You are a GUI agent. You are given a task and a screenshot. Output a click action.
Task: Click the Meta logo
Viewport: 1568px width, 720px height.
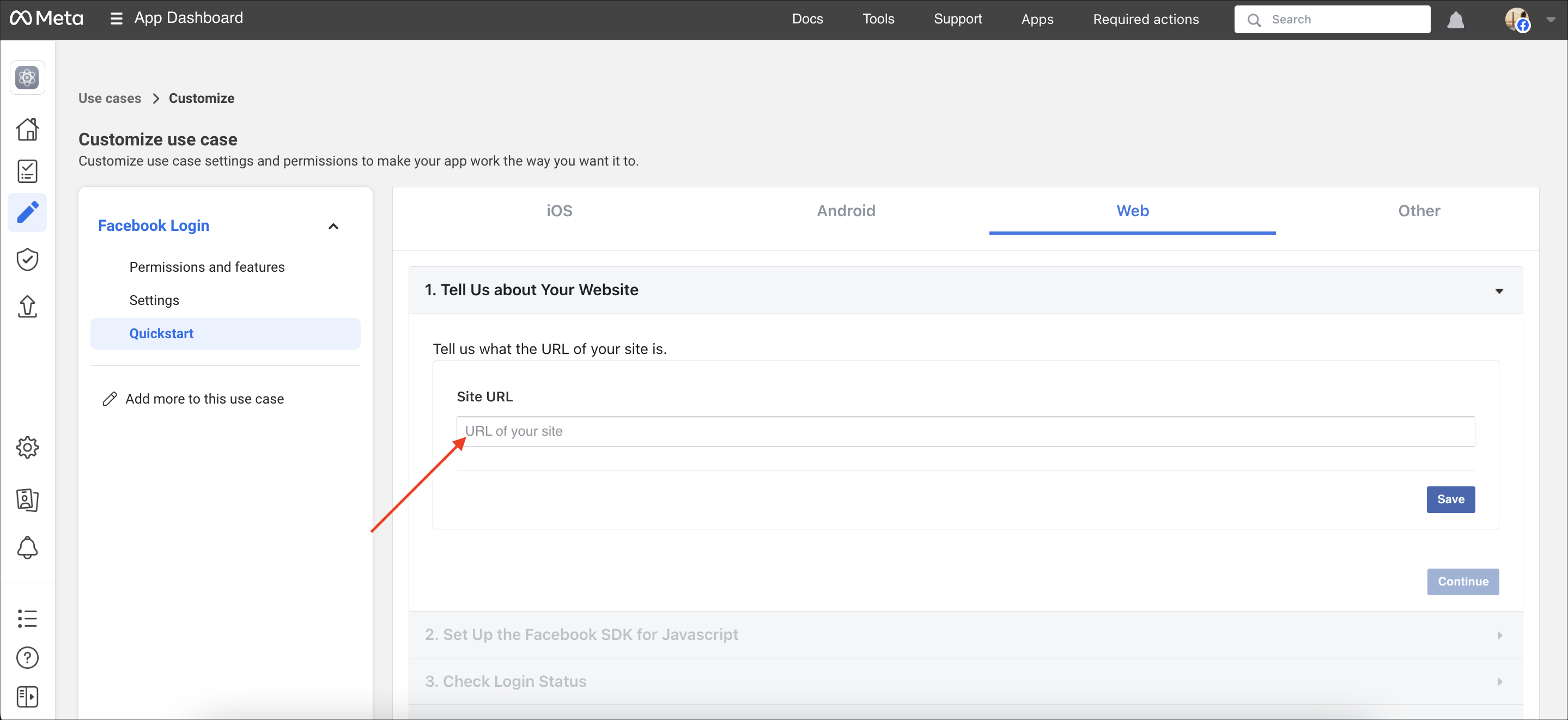point(46,19)
